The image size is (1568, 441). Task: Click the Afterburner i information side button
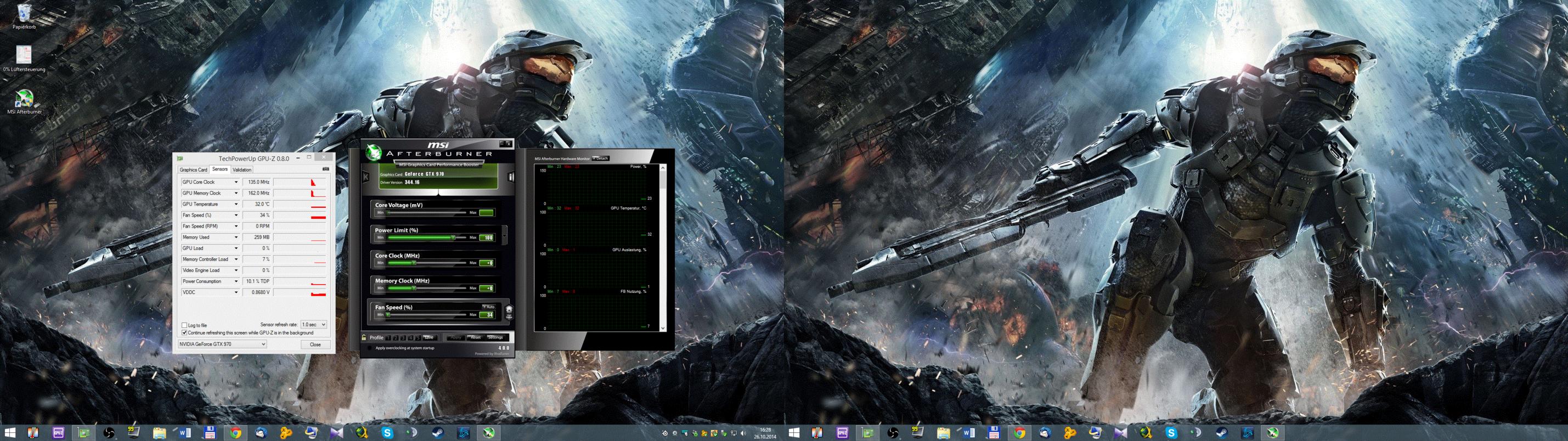pyautogui.click(x=510, y=177)
